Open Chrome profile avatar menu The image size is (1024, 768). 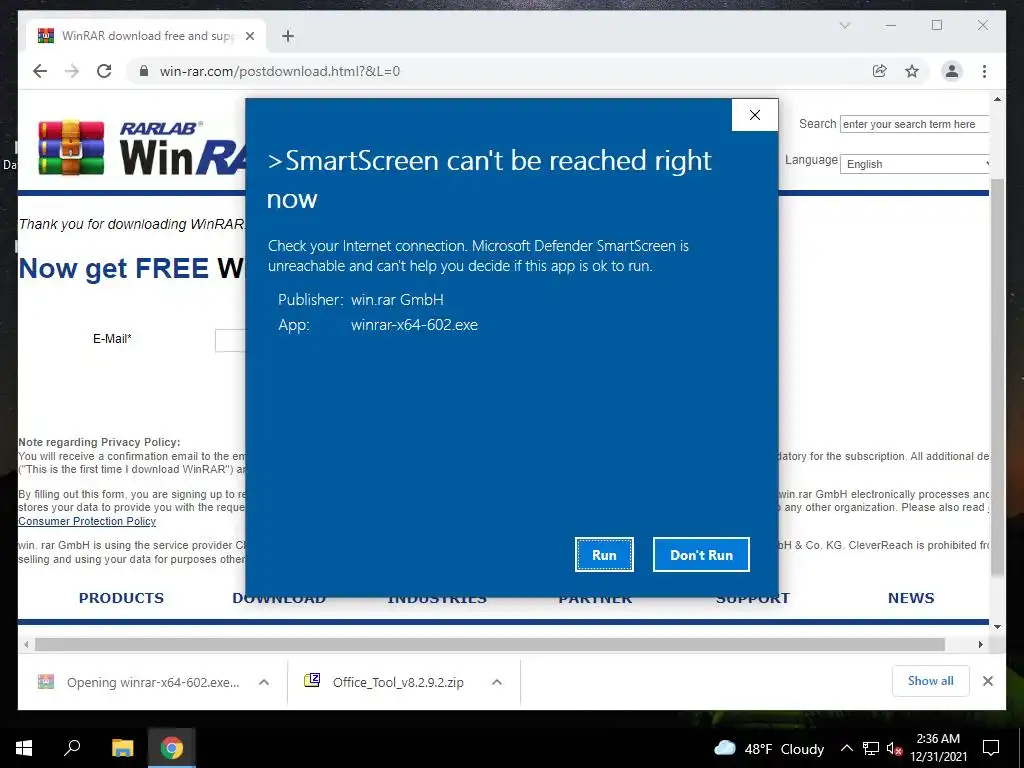click(x=952, y=71)
